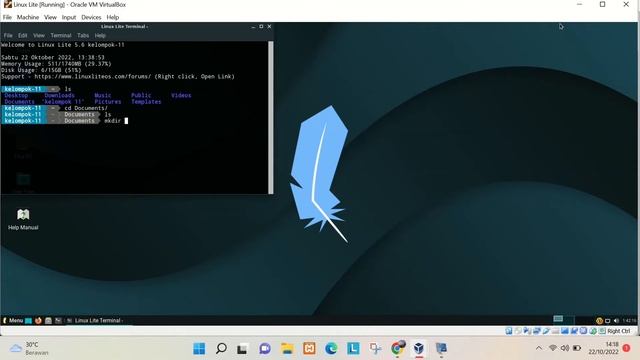
Task: Click the VirtualBox audio status icon
Action: coord(527,331)
